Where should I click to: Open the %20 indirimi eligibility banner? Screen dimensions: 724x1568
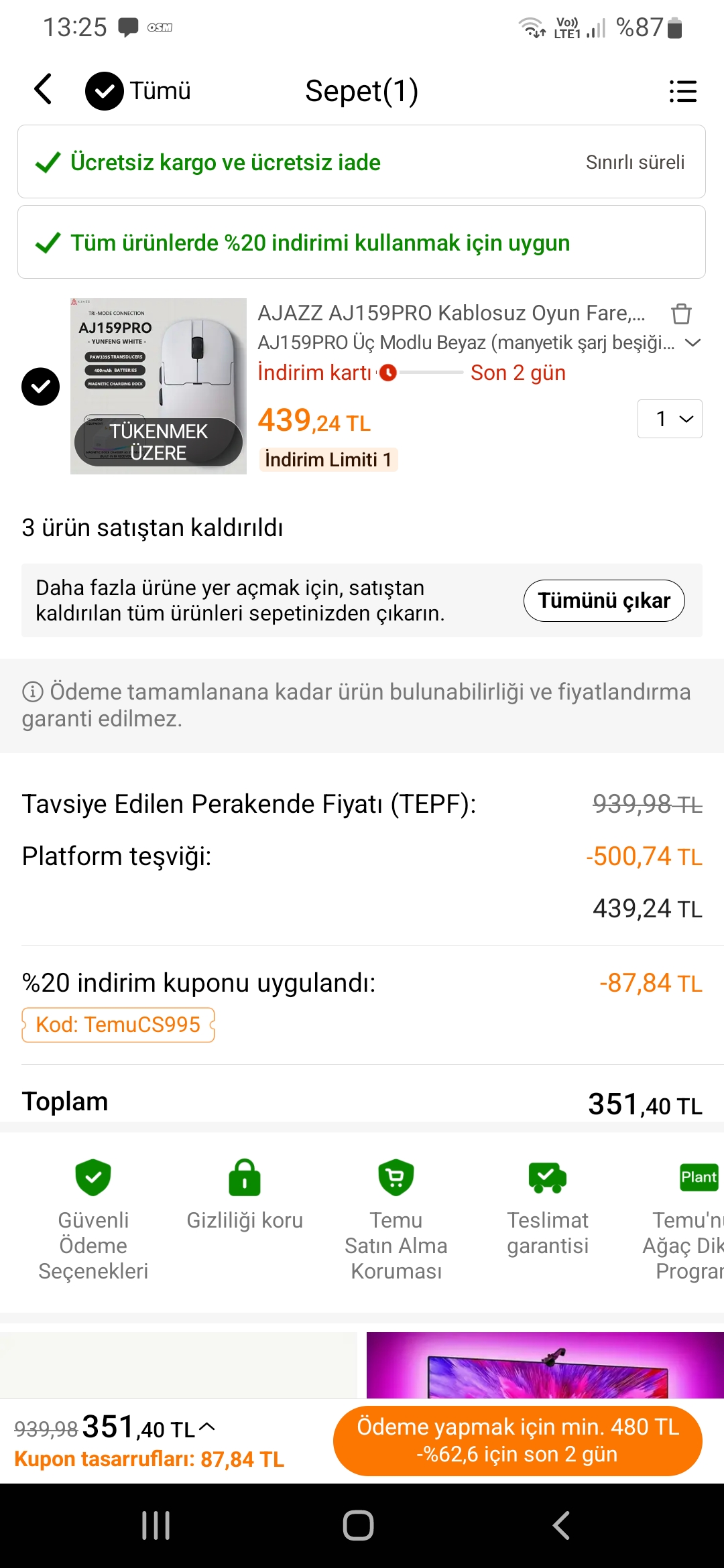pos(361,243)
